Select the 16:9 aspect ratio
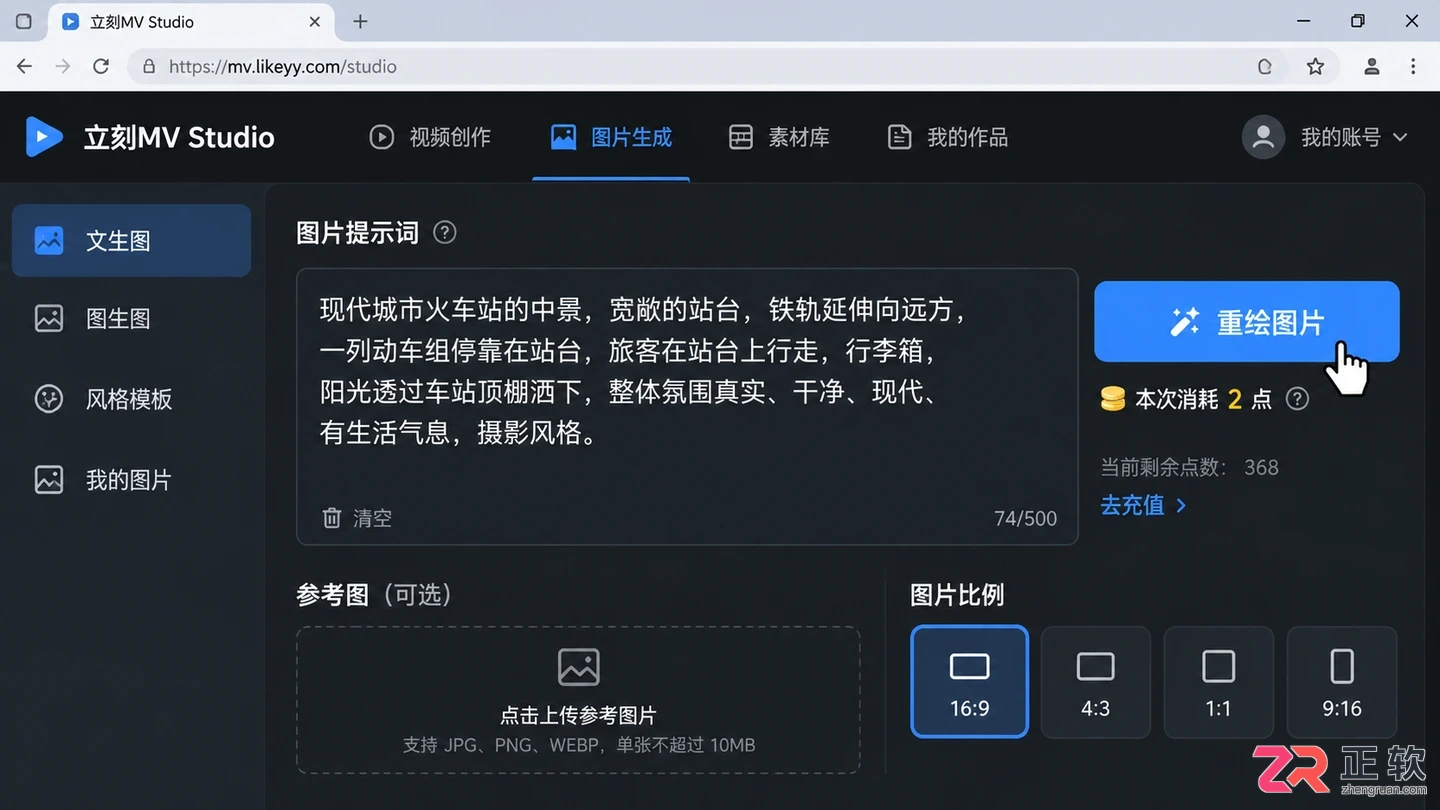 (x=969, y=681)
